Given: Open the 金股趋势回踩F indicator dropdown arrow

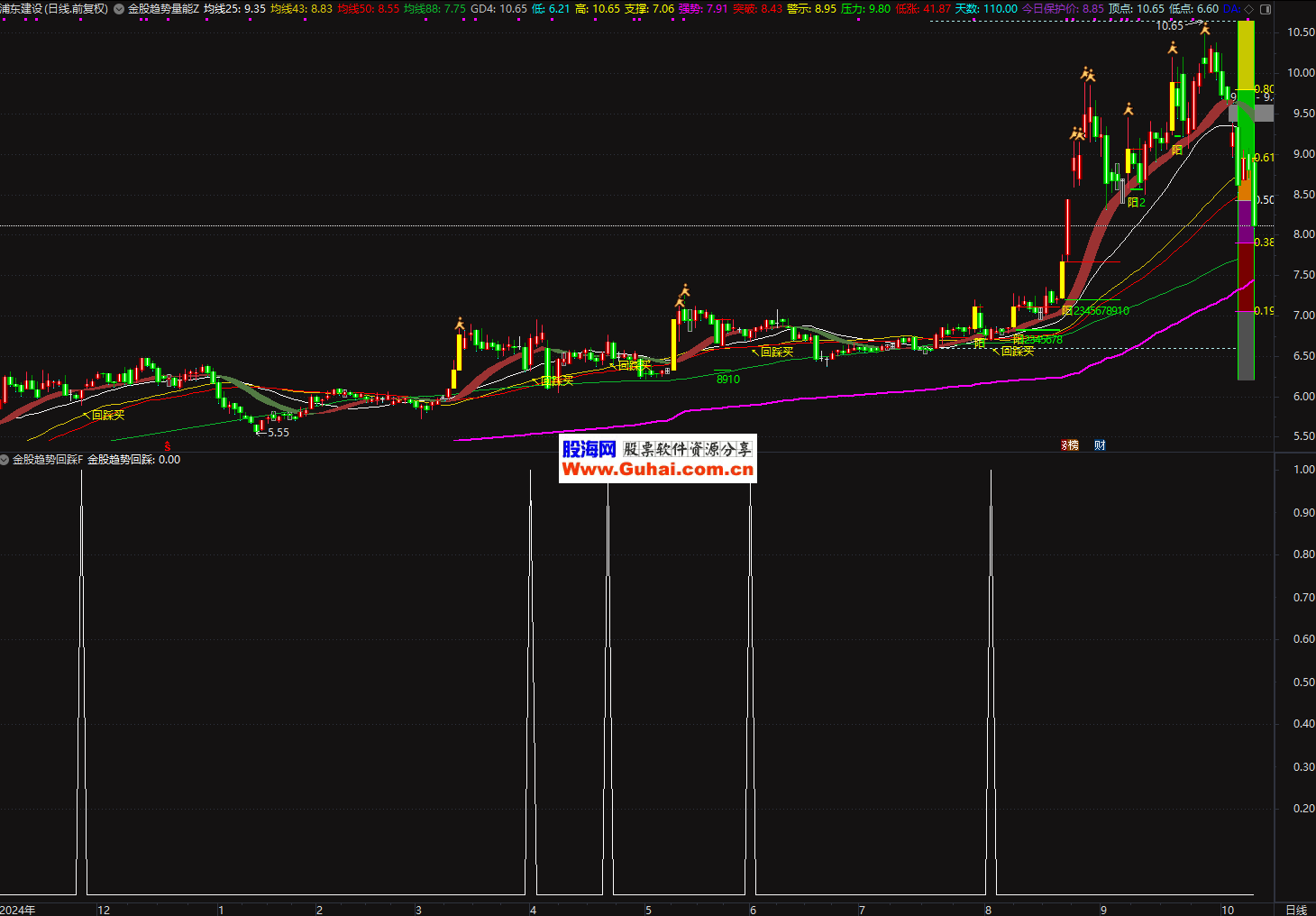Looking at the screenshot, I should click(5, 460).
